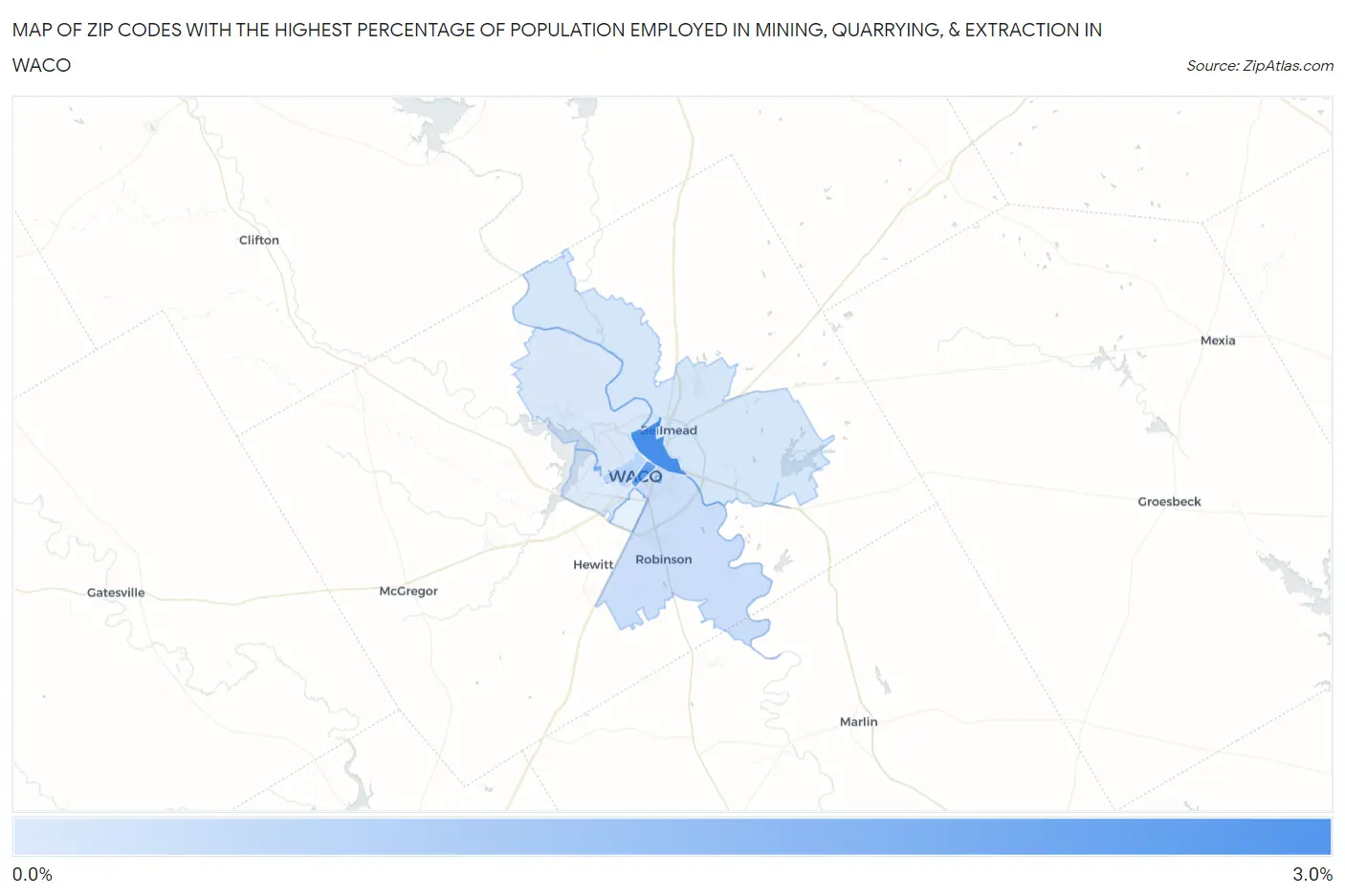Click the Bellmead label on the map
This screenshot has width=1345, height=896.
(x=669, y=430)
